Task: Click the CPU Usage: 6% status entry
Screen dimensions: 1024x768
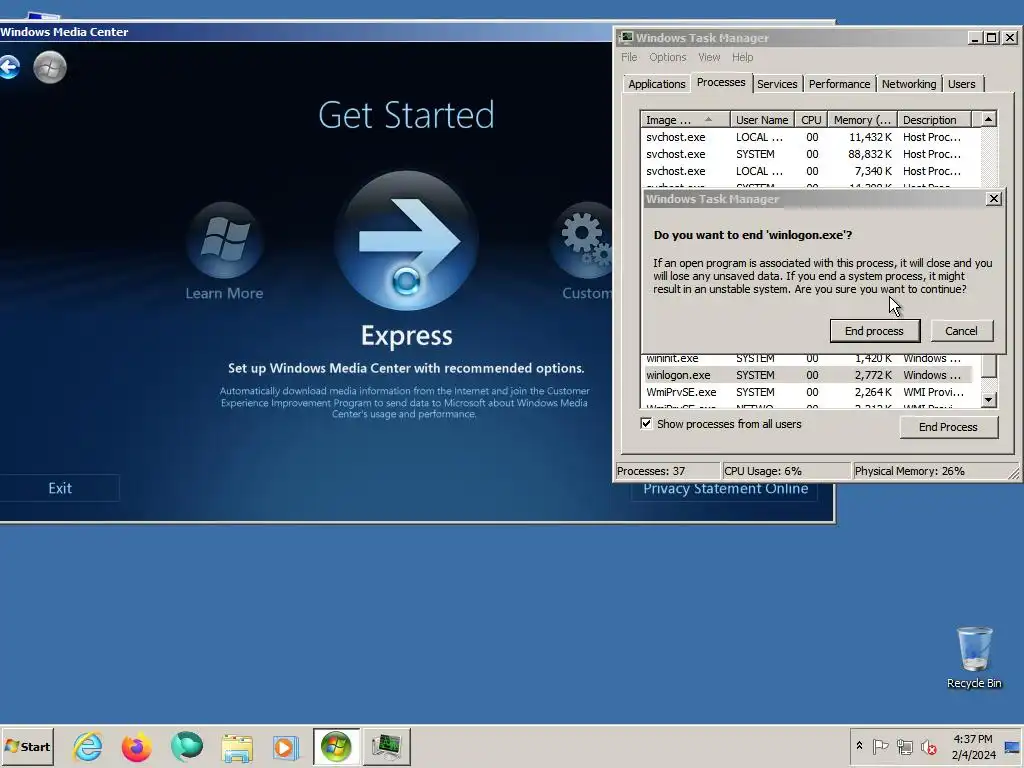Action: (787, 471)
